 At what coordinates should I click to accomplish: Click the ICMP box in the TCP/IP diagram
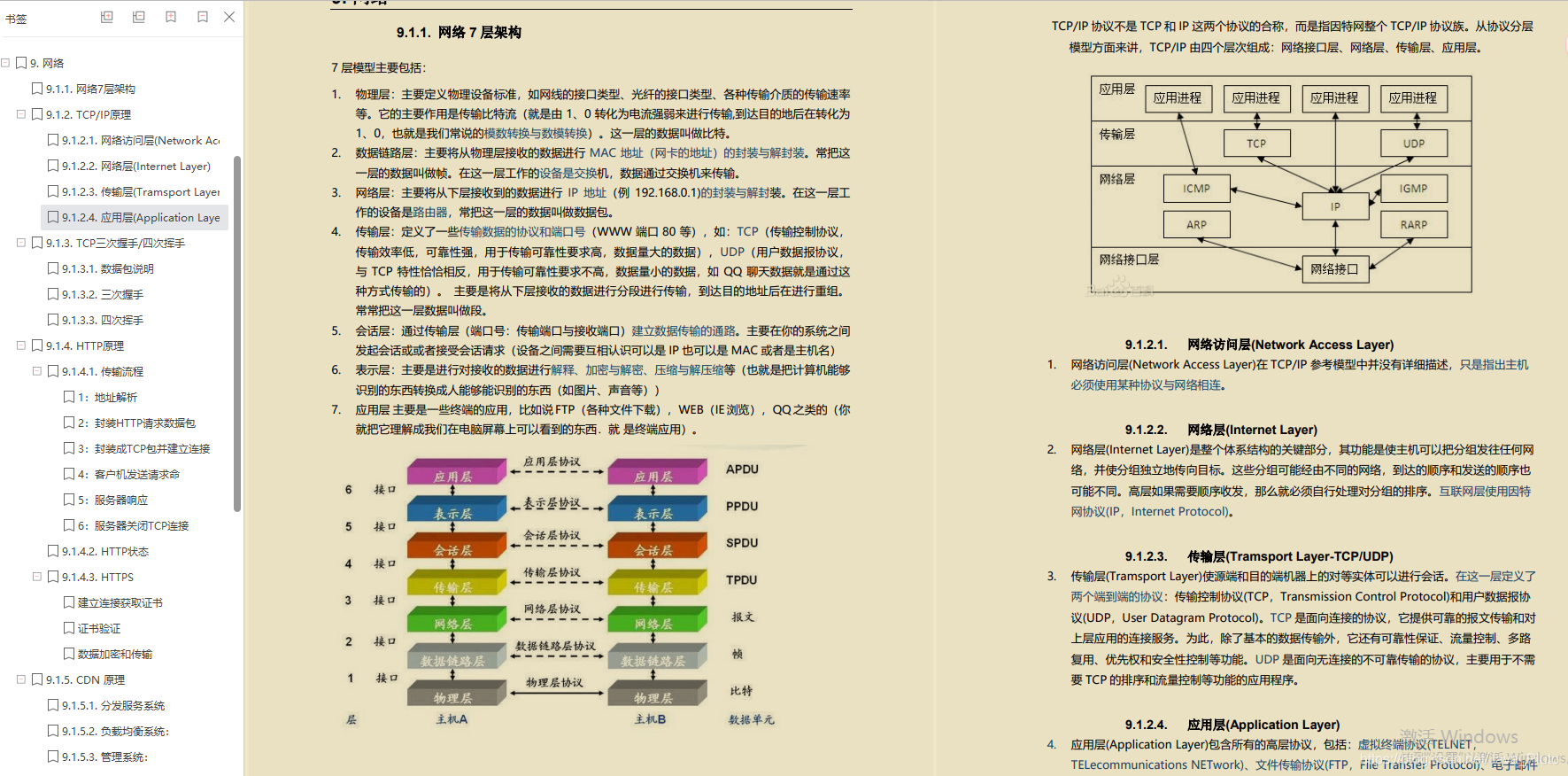(1196, 189)
